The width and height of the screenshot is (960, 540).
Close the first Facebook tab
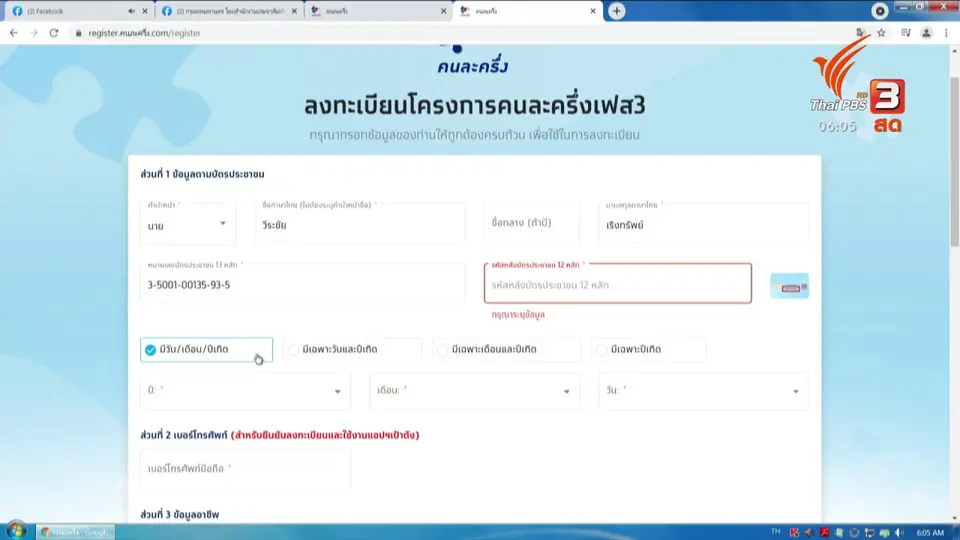pos(144,11)
